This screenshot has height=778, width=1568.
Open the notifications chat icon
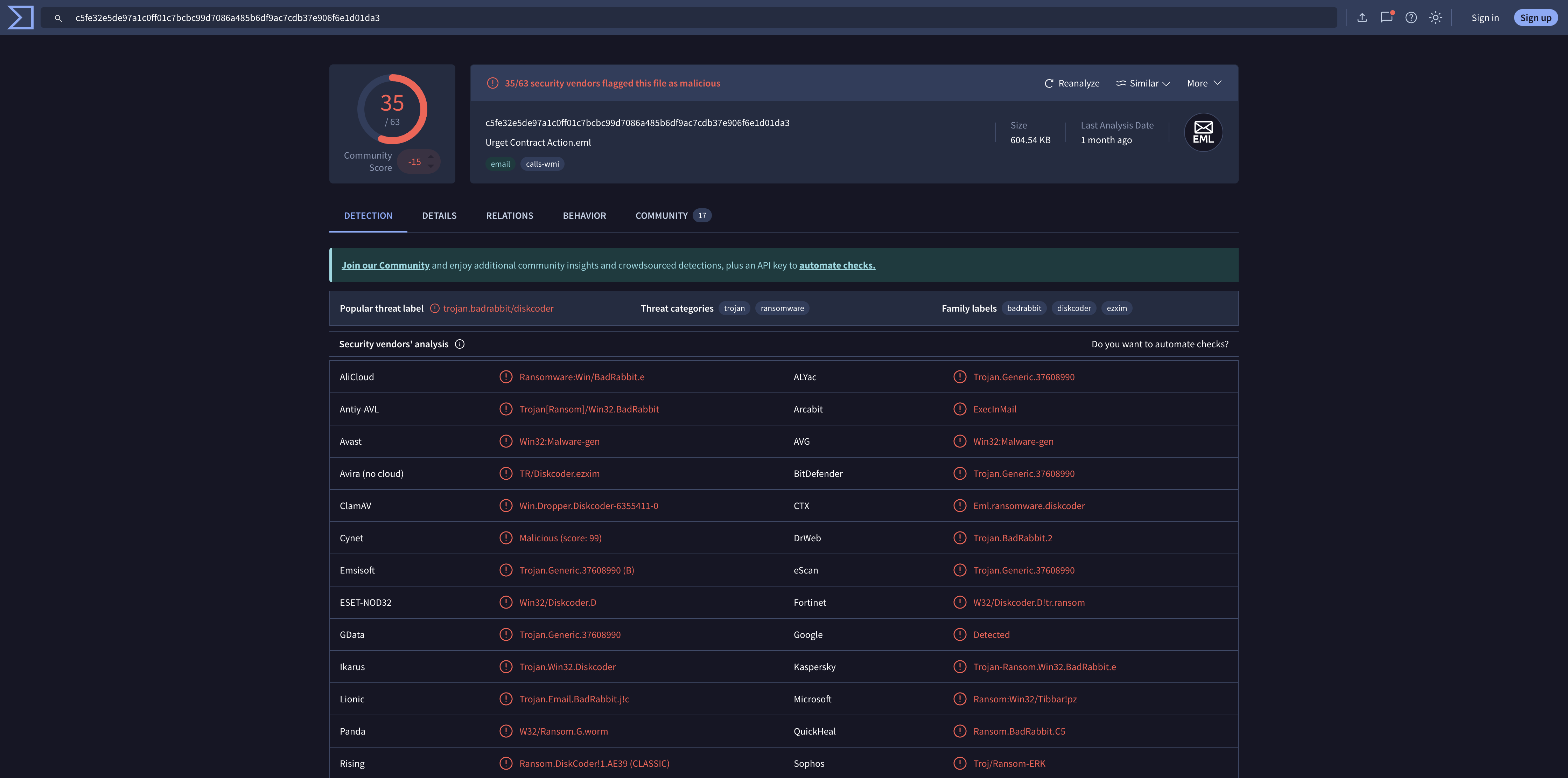click(1386, 18)
